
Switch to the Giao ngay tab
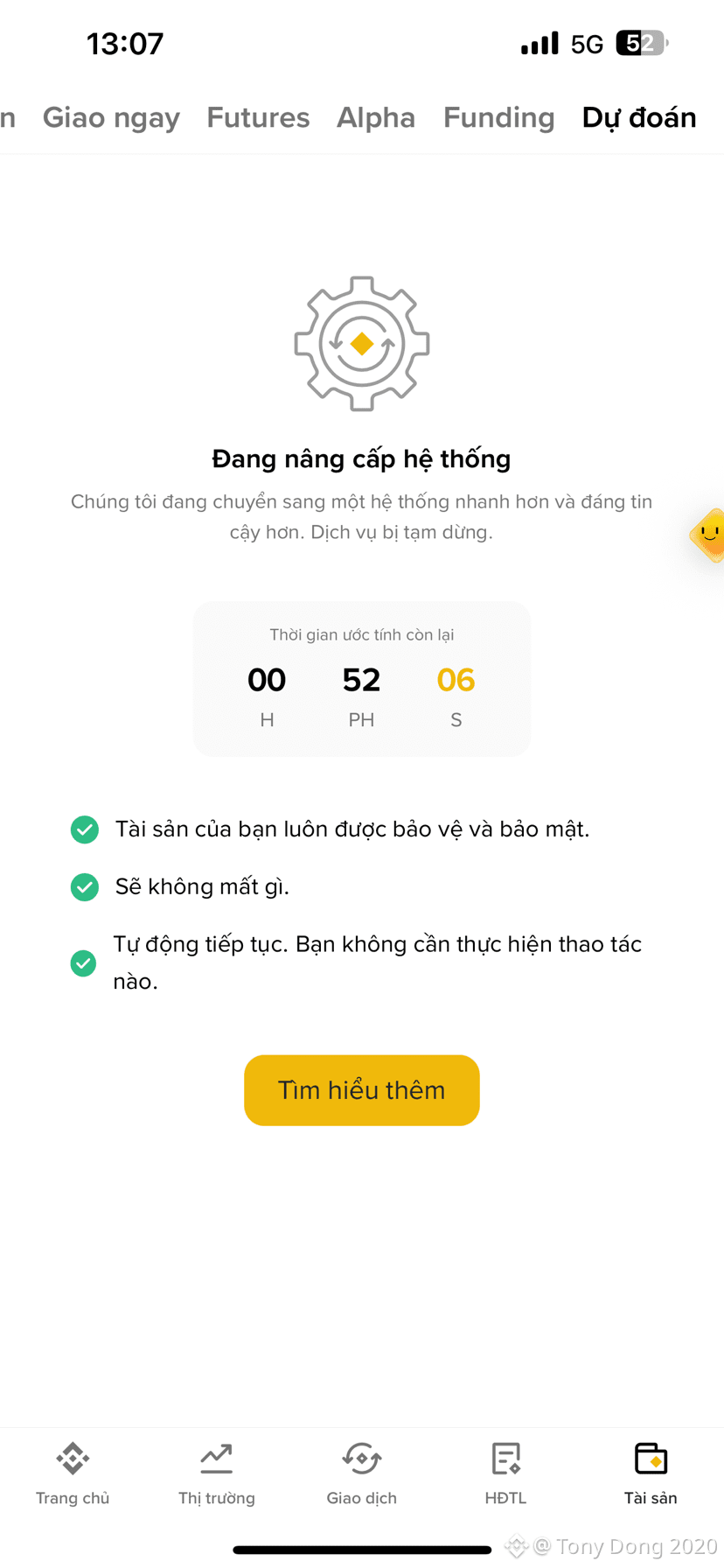point(111,118)
